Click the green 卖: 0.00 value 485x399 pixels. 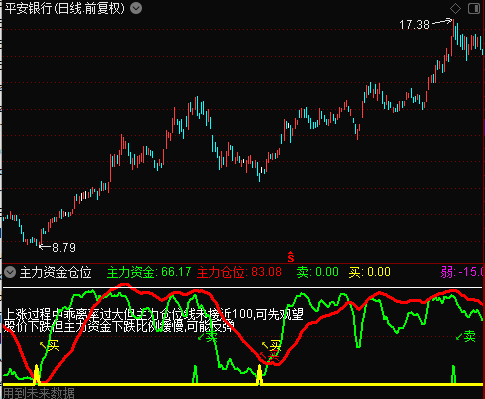tap(318, 272)
